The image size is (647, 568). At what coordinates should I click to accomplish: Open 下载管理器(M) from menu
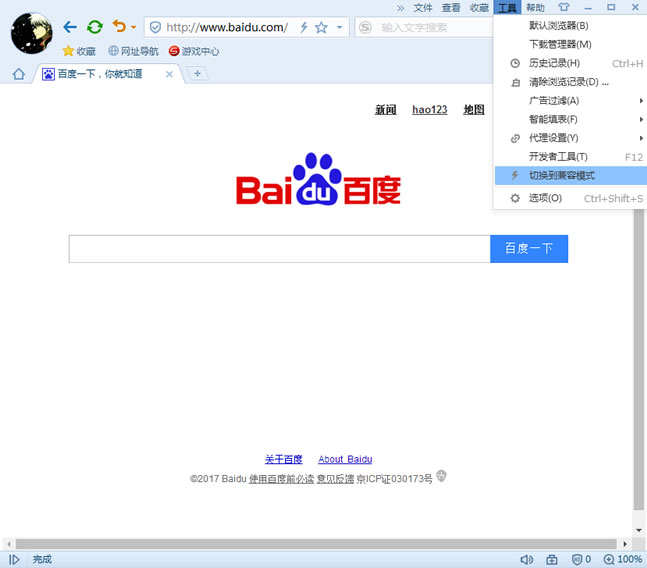[571, 44]
